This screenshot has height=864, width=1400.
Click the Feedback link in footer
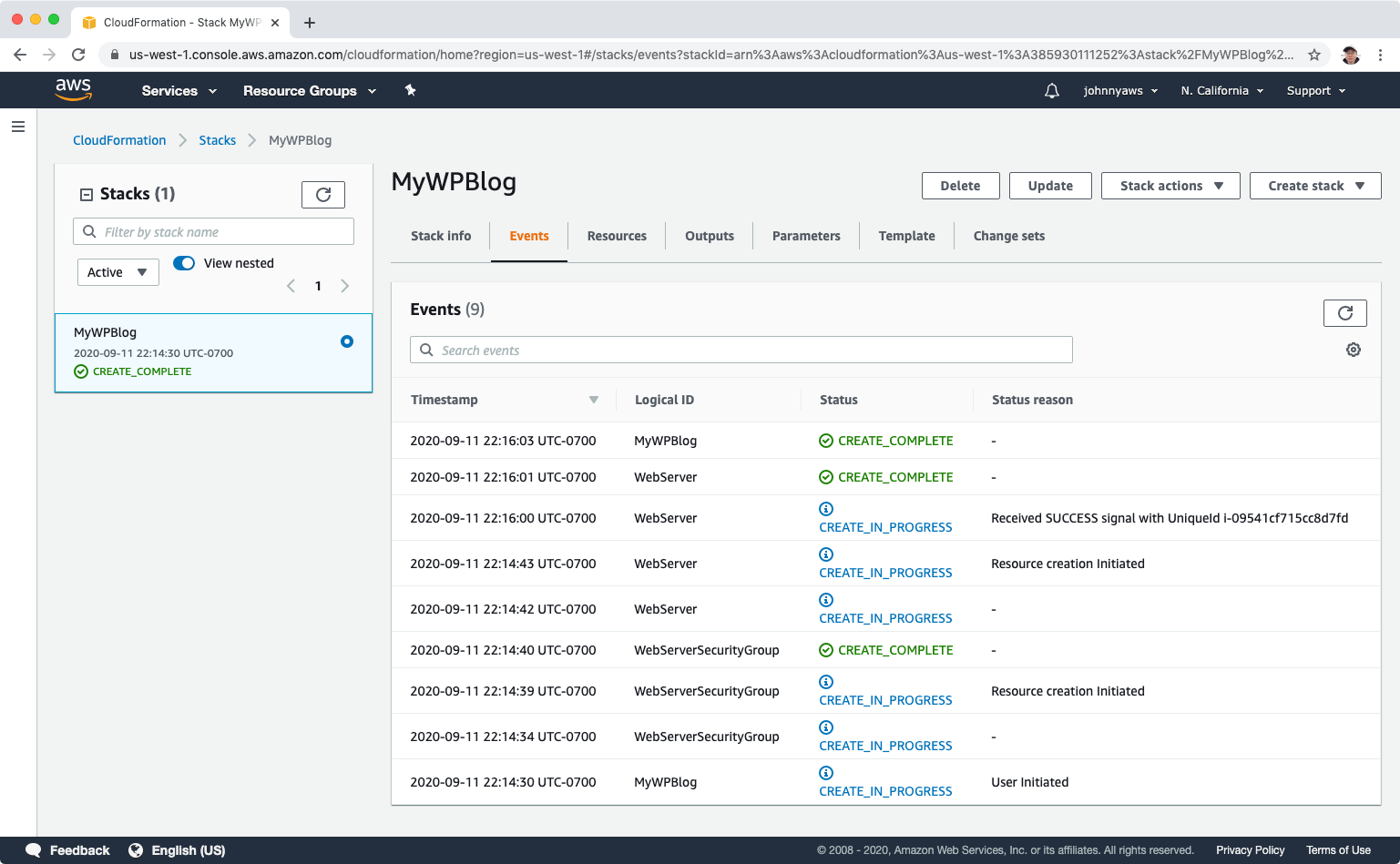(x=79, y=850)
